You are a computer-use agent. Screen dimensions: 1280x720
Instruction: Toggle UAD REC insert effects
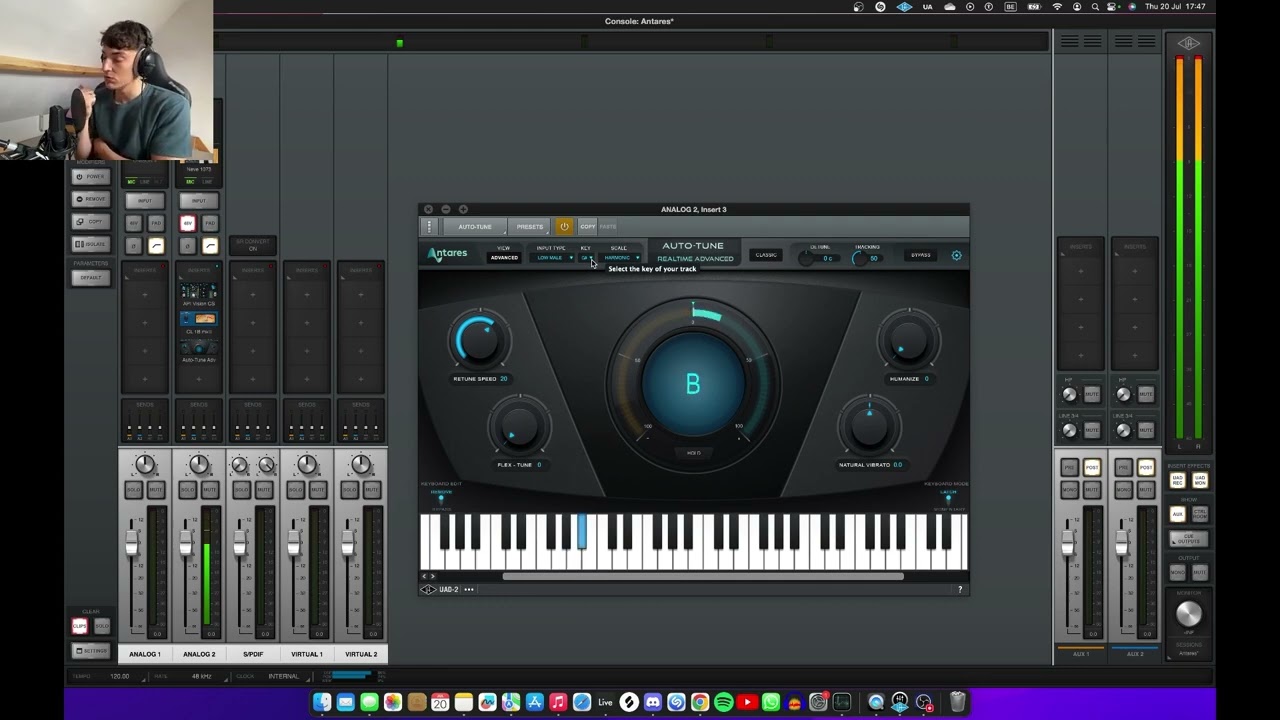pos(1178,480)
